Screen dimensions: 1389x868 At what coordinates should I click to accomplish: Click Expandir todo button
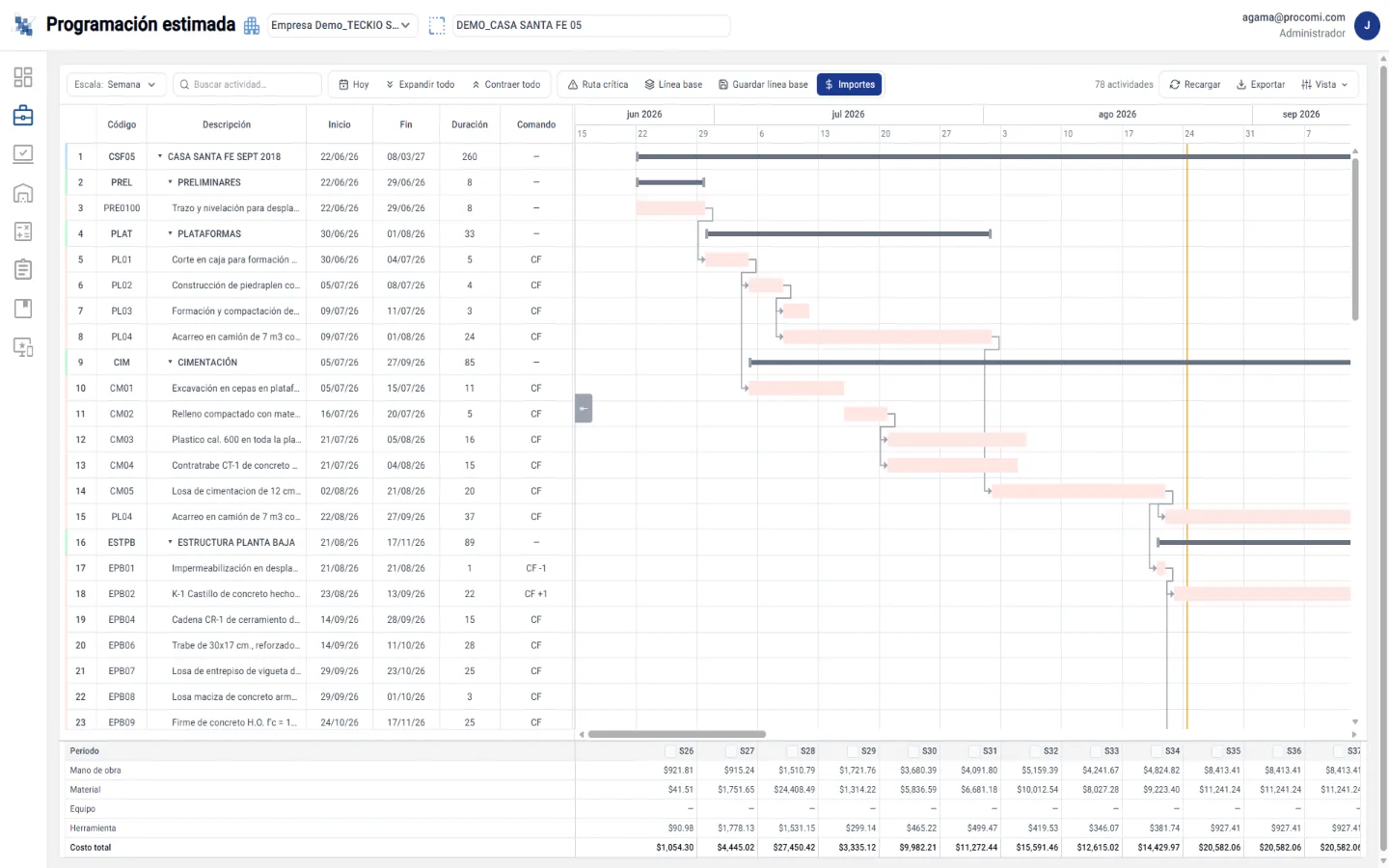pyautogui.click(x=420, y=85)
